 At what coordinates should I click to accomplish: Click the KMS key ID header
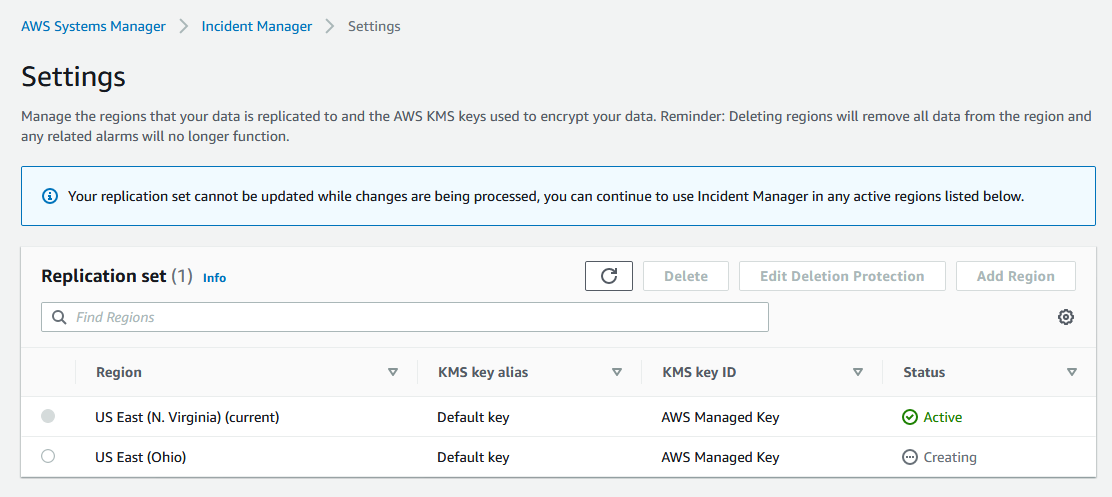click(699, 372)
